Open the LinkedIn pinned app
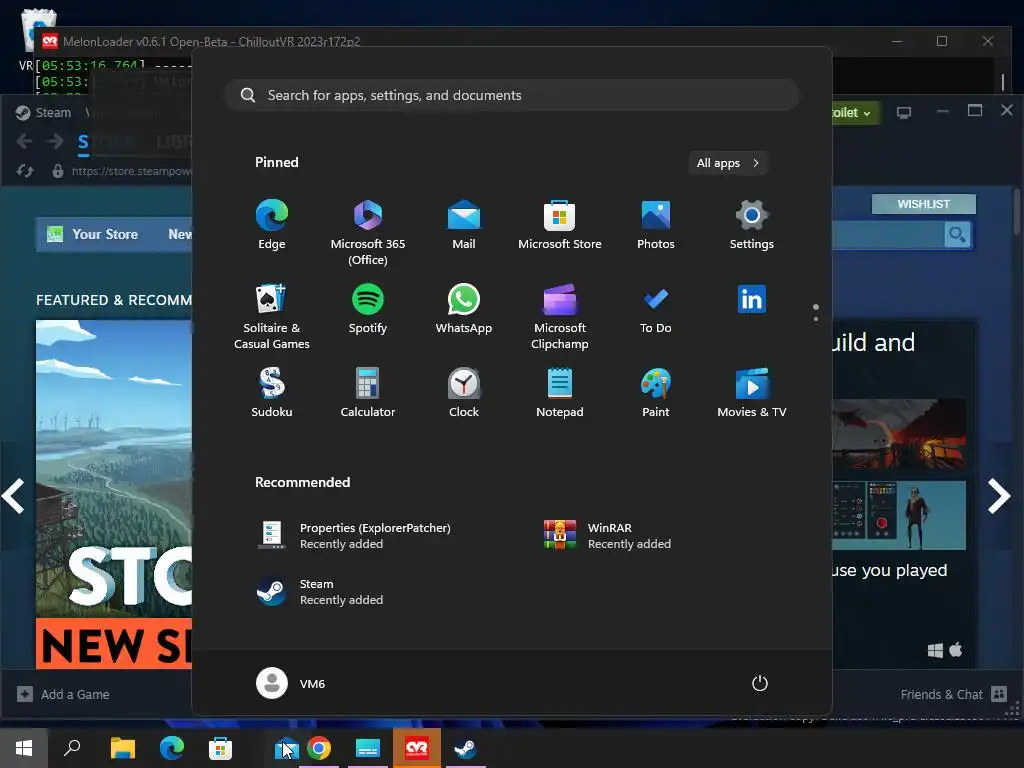The width and height of the screenshot is (1024, 768). (752, 300)
